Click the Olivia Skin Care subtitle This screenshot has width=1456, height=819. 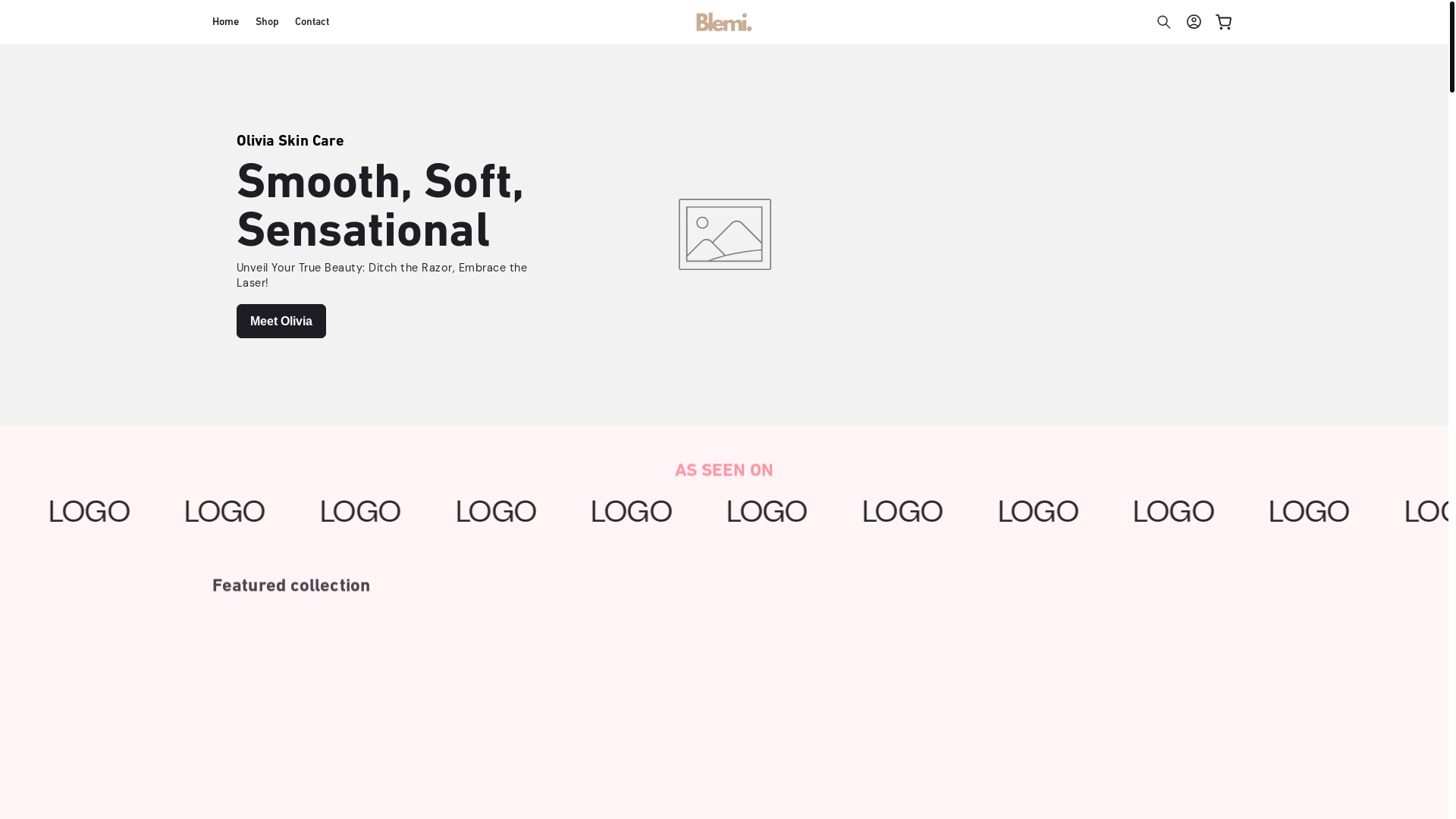(x=290, y=141)
